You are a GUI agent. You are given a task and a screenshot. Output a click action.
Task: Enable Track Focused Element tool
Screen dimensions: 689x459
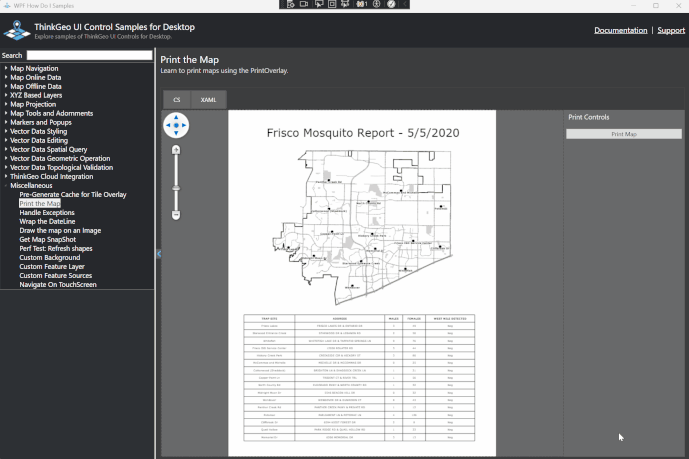pyautogui.click(x=345, y=4)
